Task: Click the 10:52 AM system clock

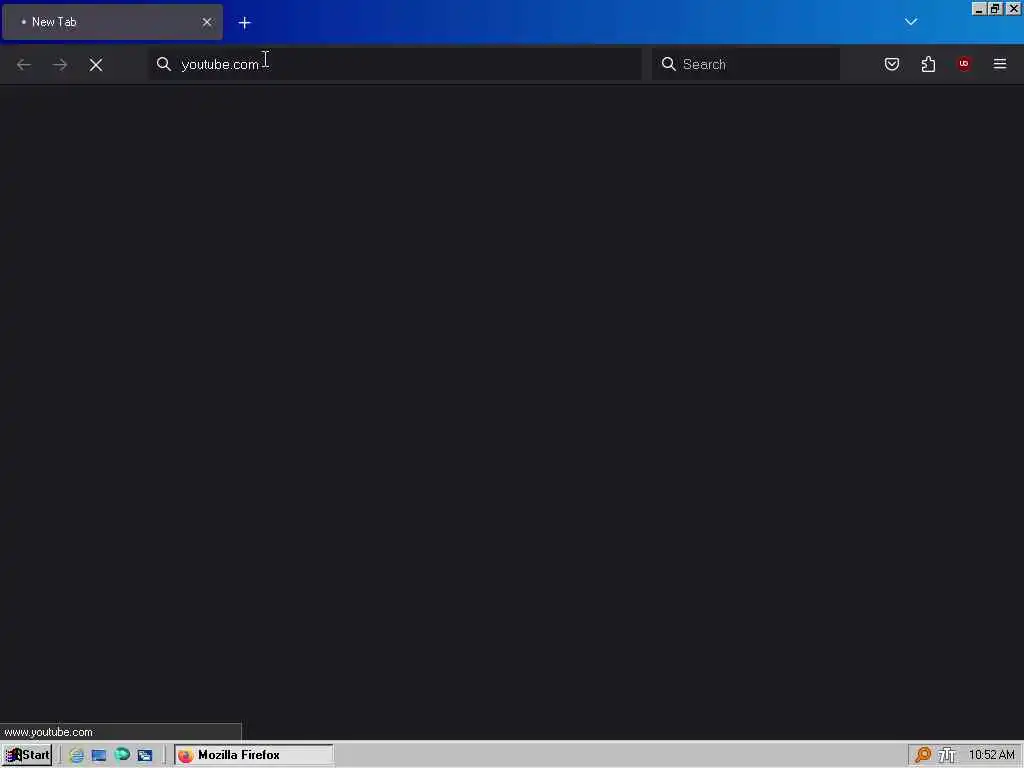Action: point(991,755)
